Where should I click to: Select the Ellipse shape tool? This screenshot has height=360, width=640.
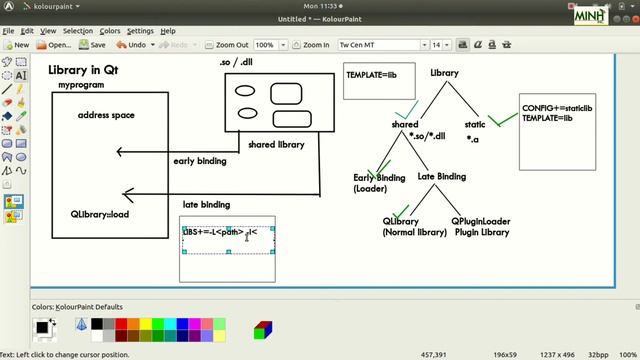21,157
